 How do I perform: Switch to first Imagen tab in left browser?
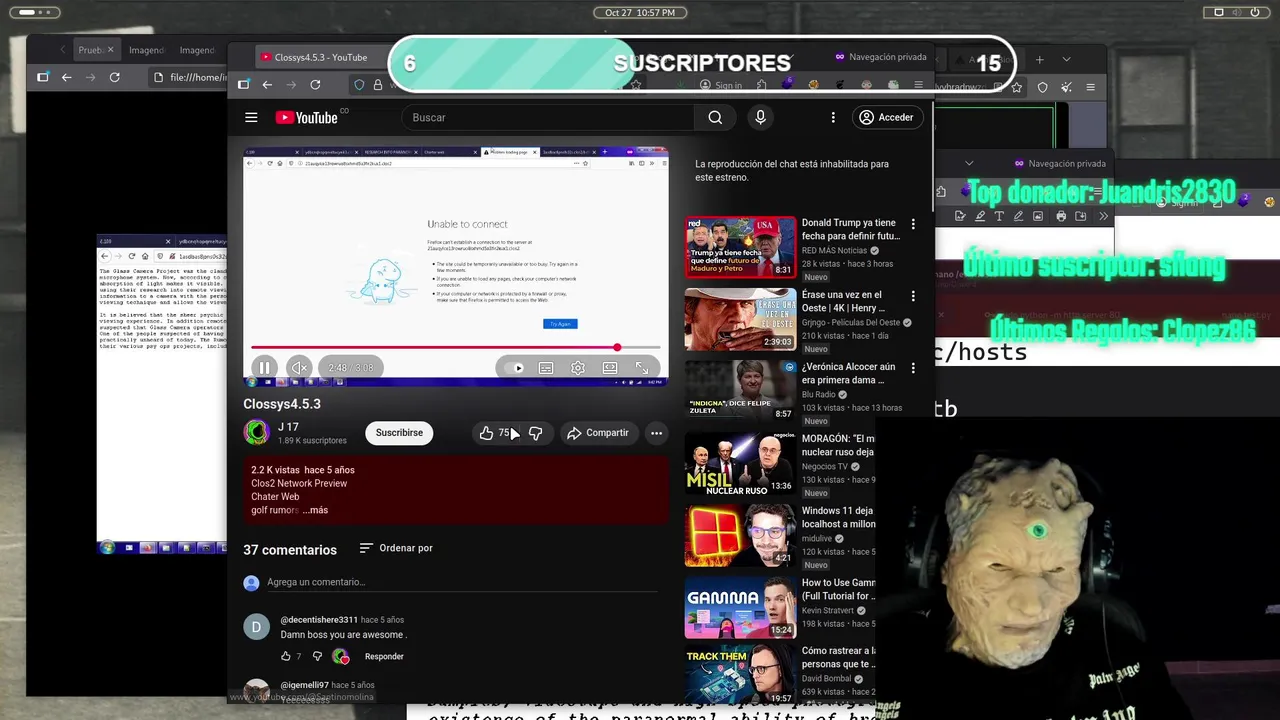point(146,50)
